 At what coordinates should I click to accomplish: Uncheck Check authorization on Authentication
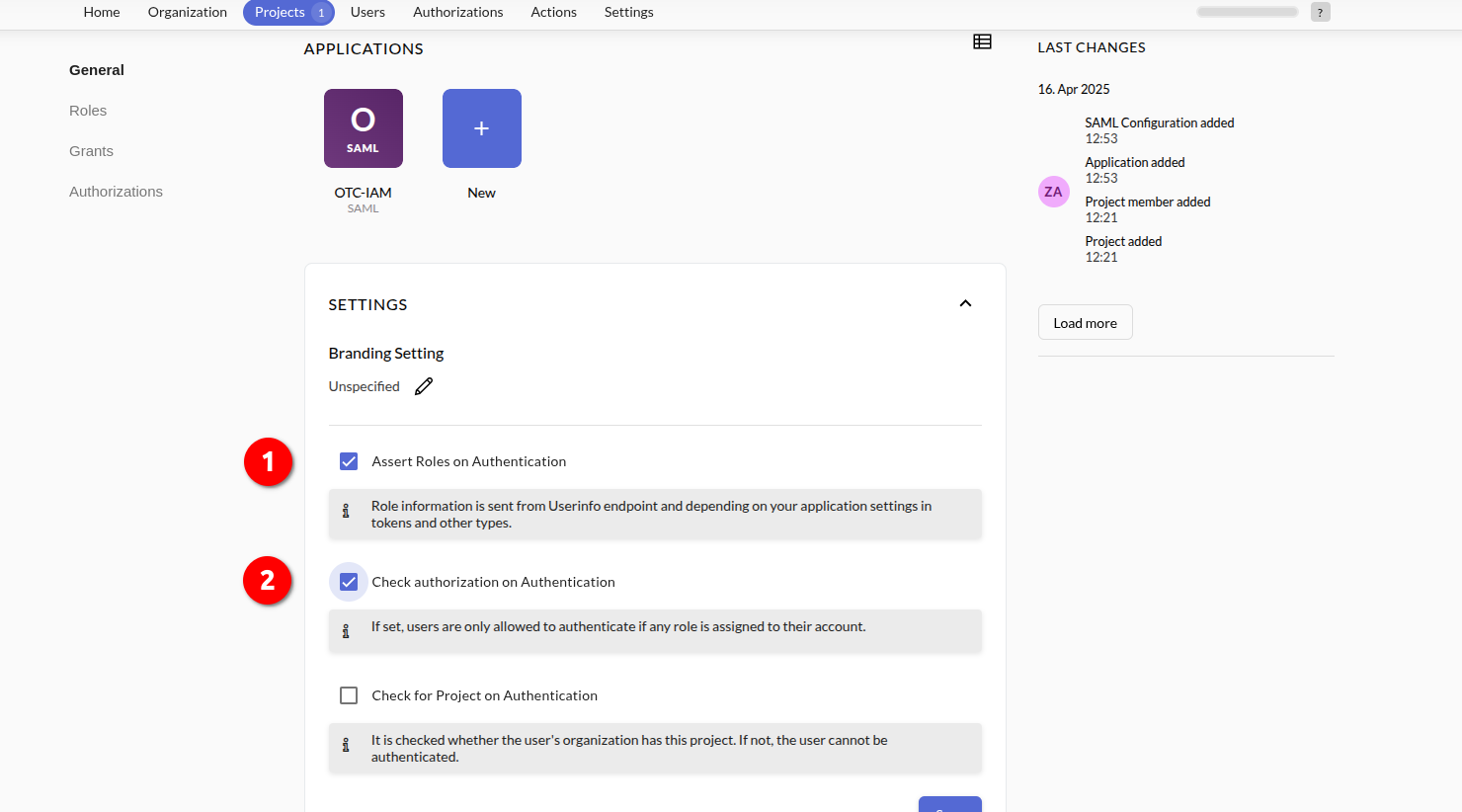(x=349, y=582)
